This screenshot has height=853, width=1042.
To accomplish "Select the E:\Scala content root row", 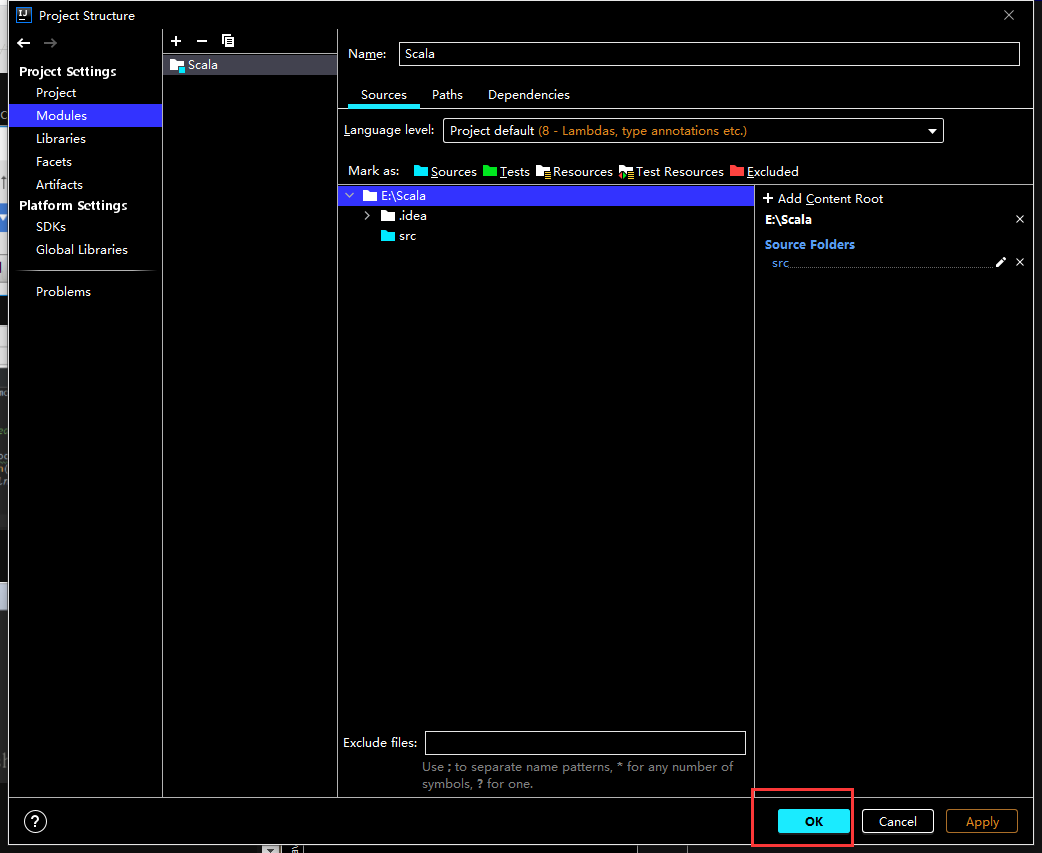I will pos(546,195).
